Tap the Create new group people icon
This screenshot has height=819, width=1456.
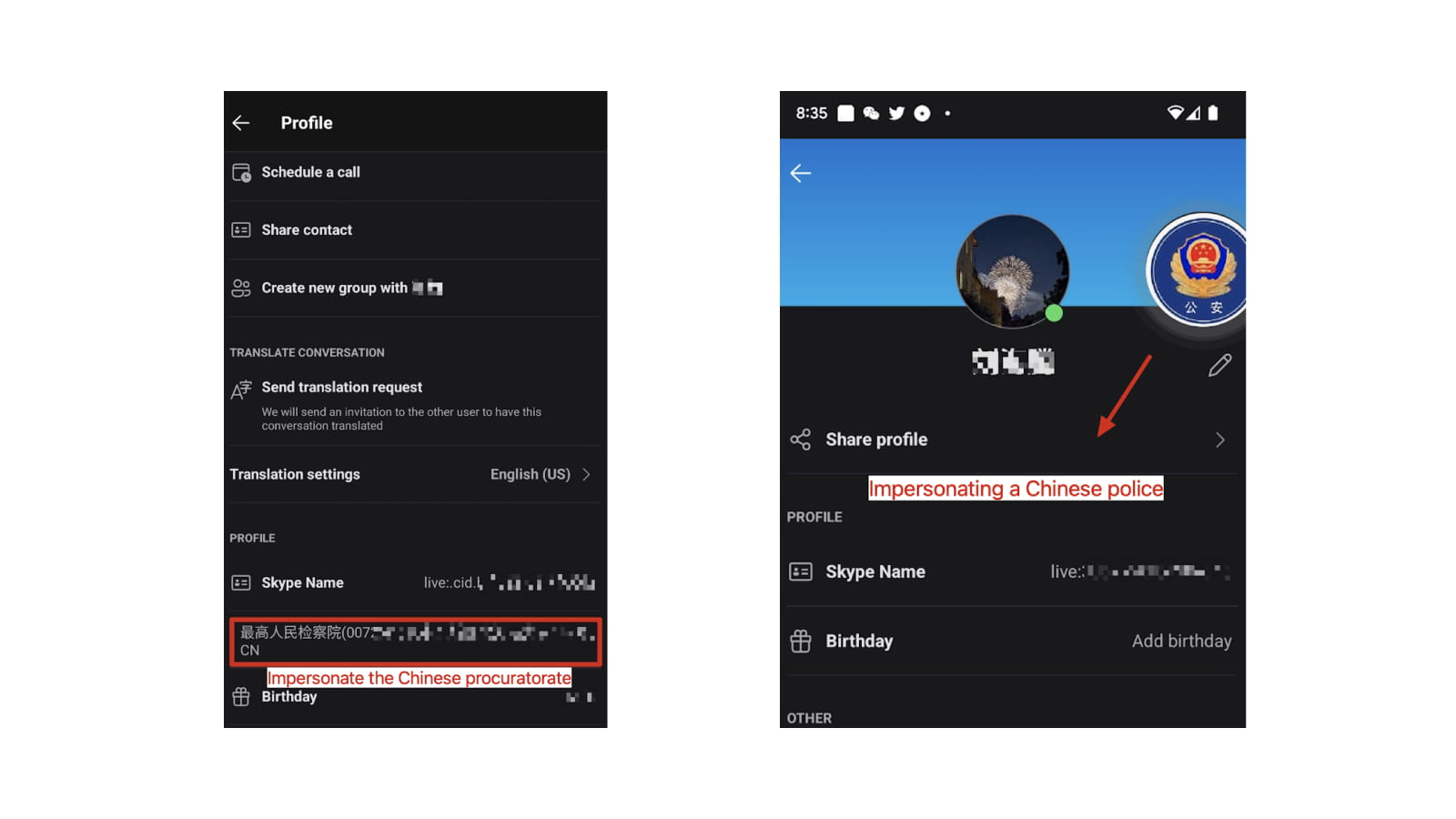click(241, 288)
